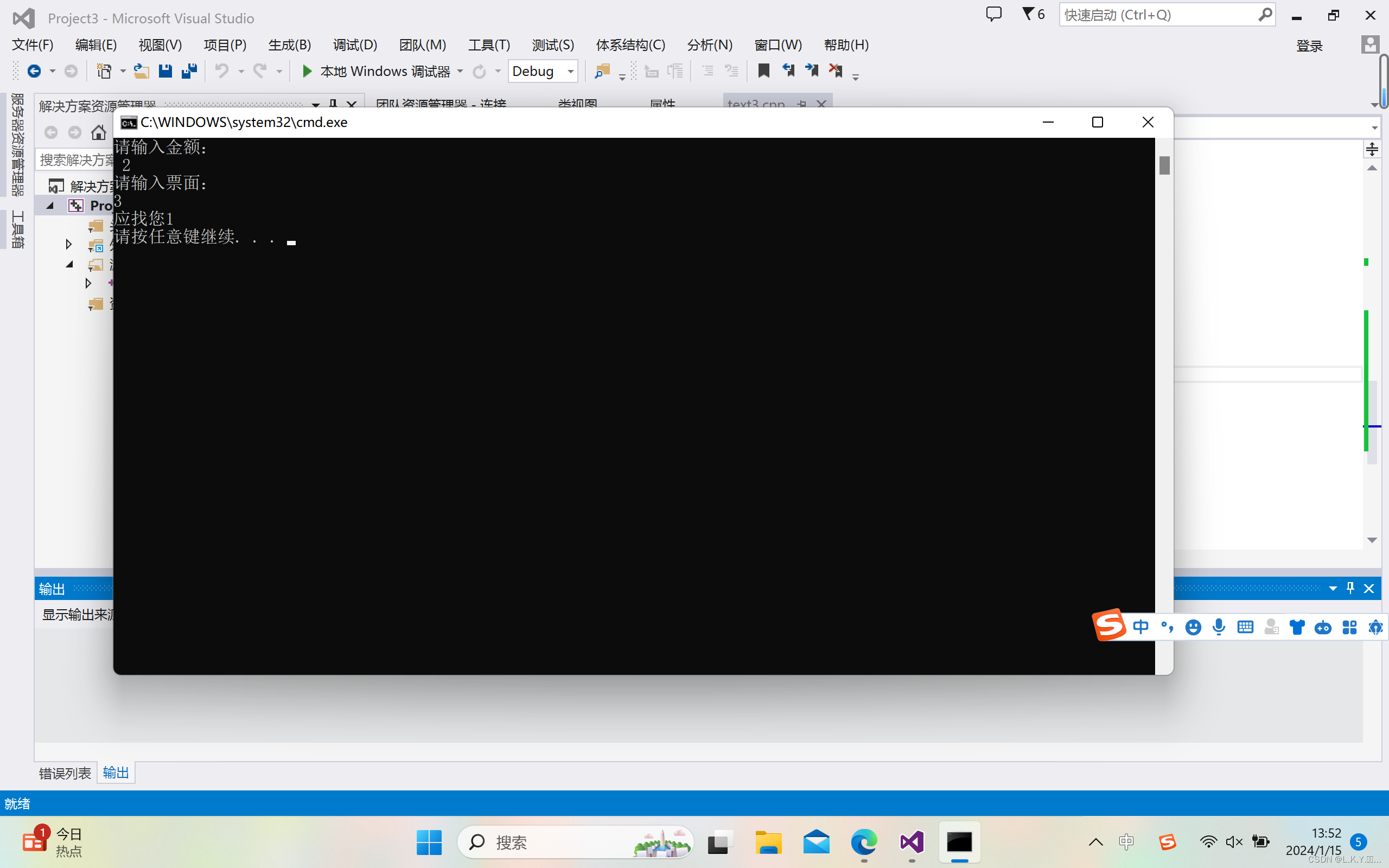Click the Windows Start button
The width and height of the screenshot is (1389, 868).
coord(429,842)
